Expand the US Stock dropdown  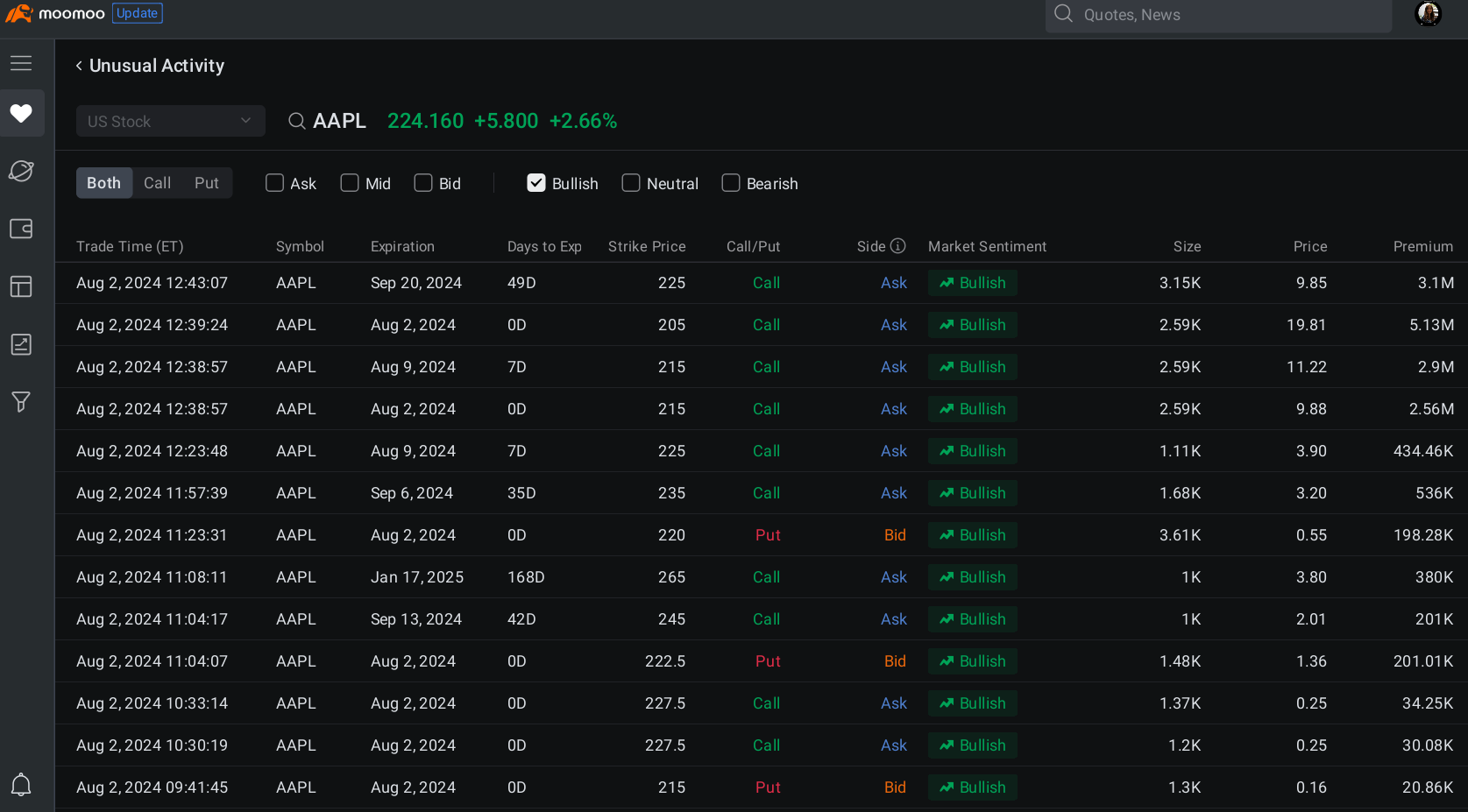(x=171, y=121)
